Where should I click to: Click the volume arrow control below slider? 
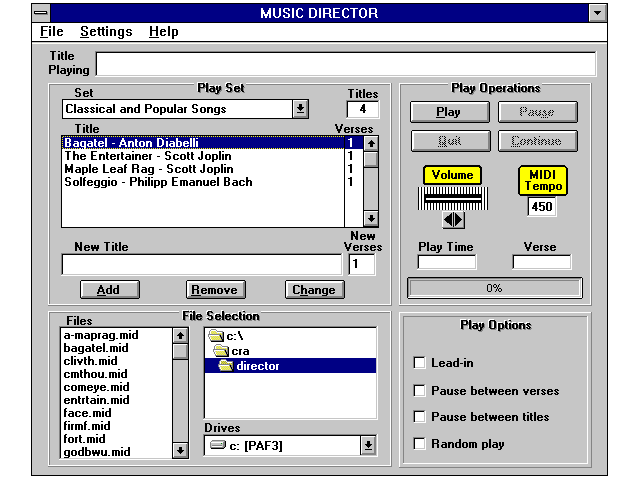(453, 220)
